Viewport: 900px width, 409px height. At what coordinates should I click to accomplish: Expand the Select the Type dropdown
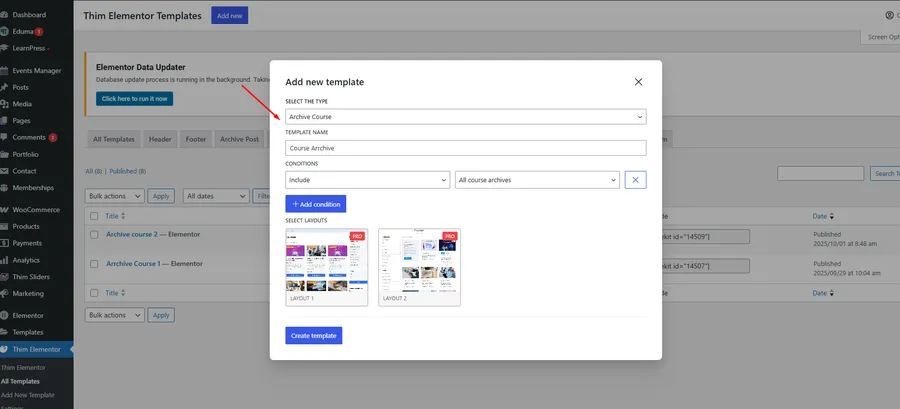(465, 117)
